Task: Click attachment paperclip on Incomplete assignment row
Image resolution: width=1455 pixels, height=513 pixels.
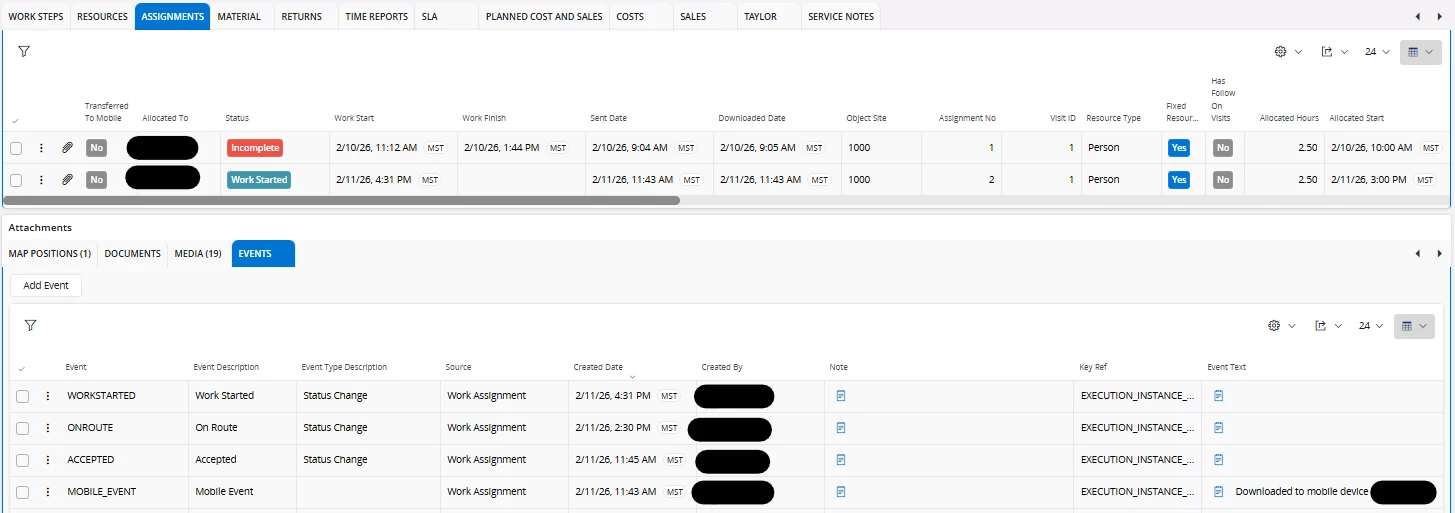Action: click(68, 148)
